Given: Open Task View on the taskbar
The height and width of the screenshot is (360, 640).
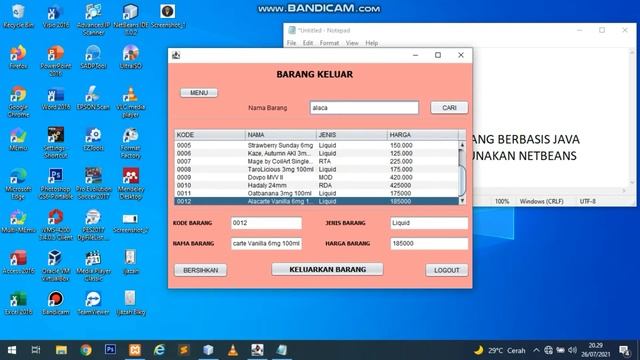Looking at the screenshot, I should 36,350.
